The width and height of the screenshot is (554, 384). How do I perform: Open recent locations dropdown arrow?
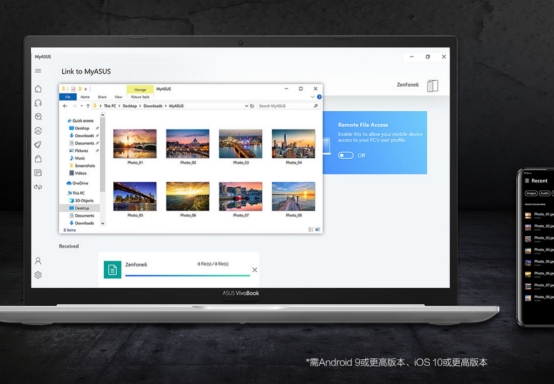tap(81, 106)
